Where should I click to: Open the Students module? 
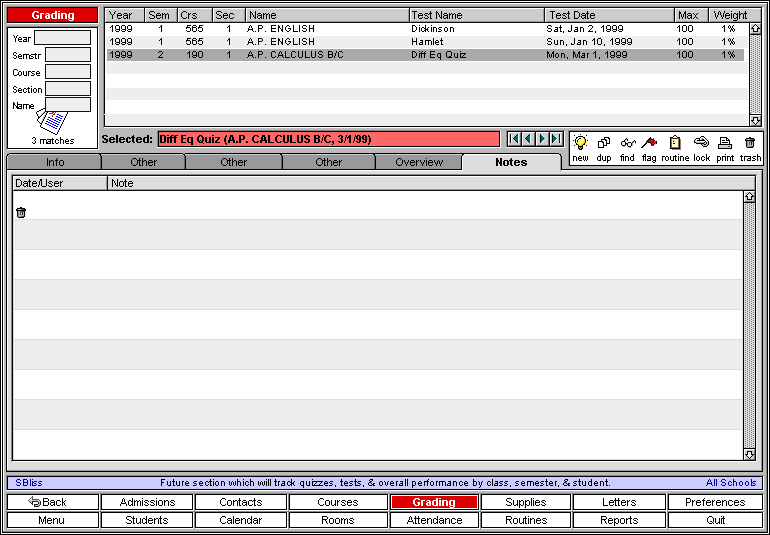[x=147, y=520]
